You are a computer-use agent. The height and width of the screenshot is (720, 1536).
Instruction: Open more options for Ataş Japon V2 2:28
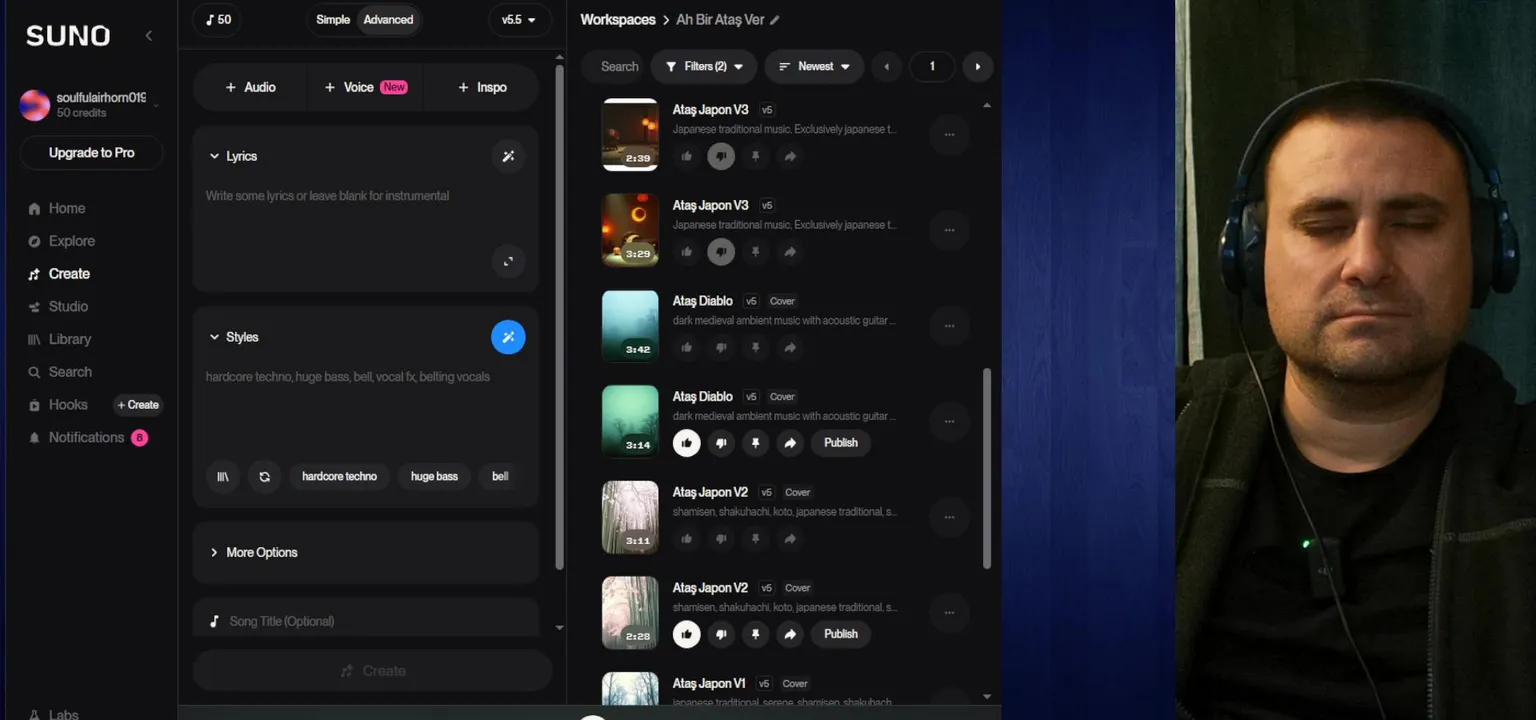pyautogui.click(x=949, y=613)
